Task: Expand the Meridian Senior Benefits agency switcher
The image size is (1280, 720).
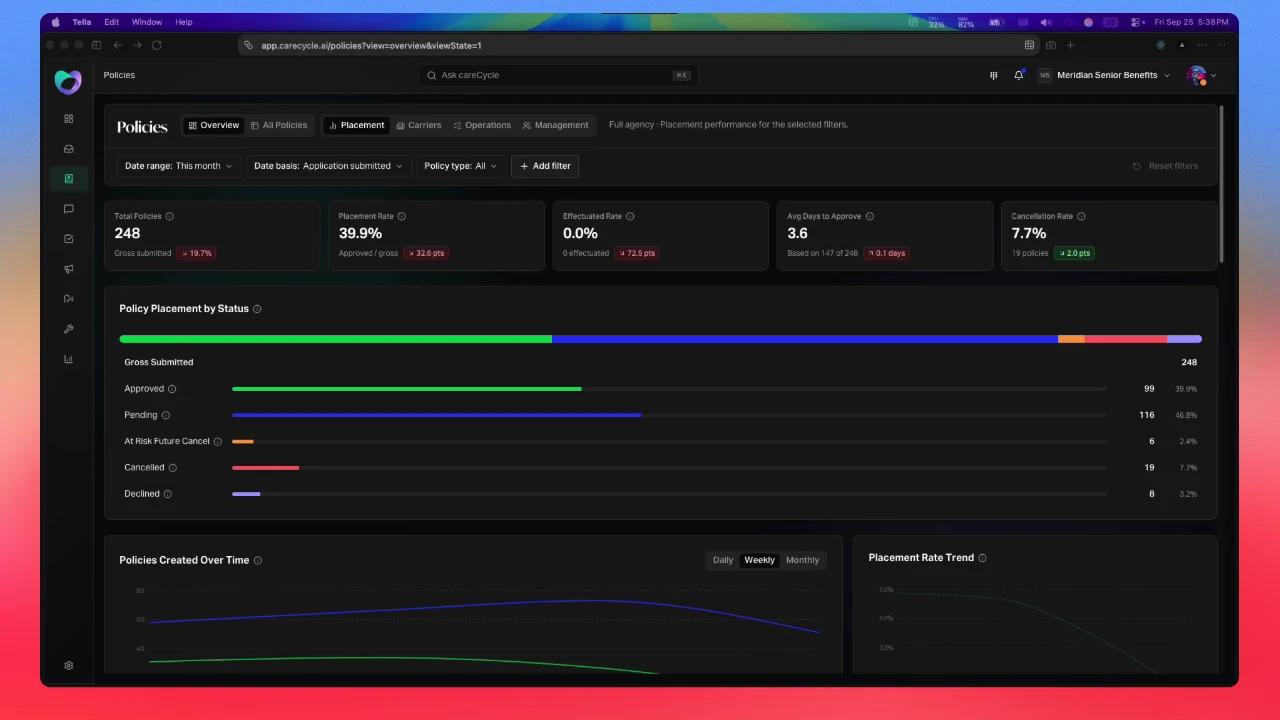Action: coord(1104,75)
